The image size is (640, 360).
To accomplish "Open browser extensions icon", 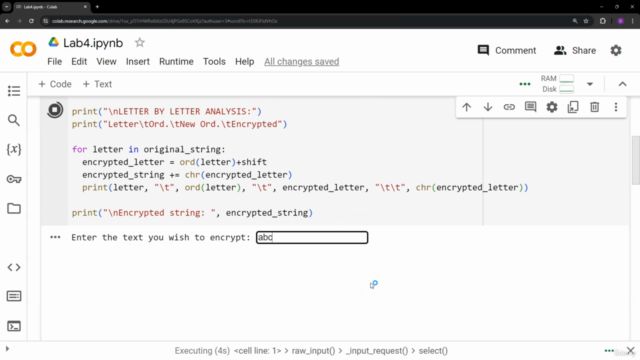I will click(603, 21).
